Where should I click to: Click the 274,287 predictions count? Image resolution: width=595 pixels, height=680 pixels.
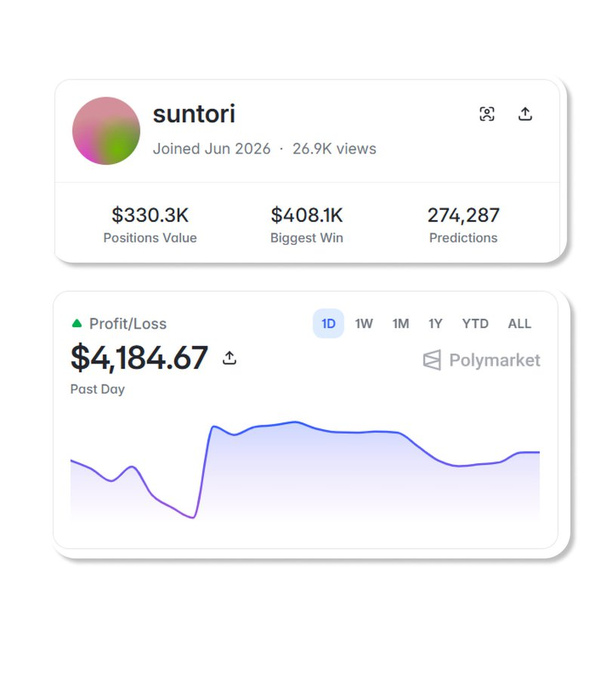464,215
